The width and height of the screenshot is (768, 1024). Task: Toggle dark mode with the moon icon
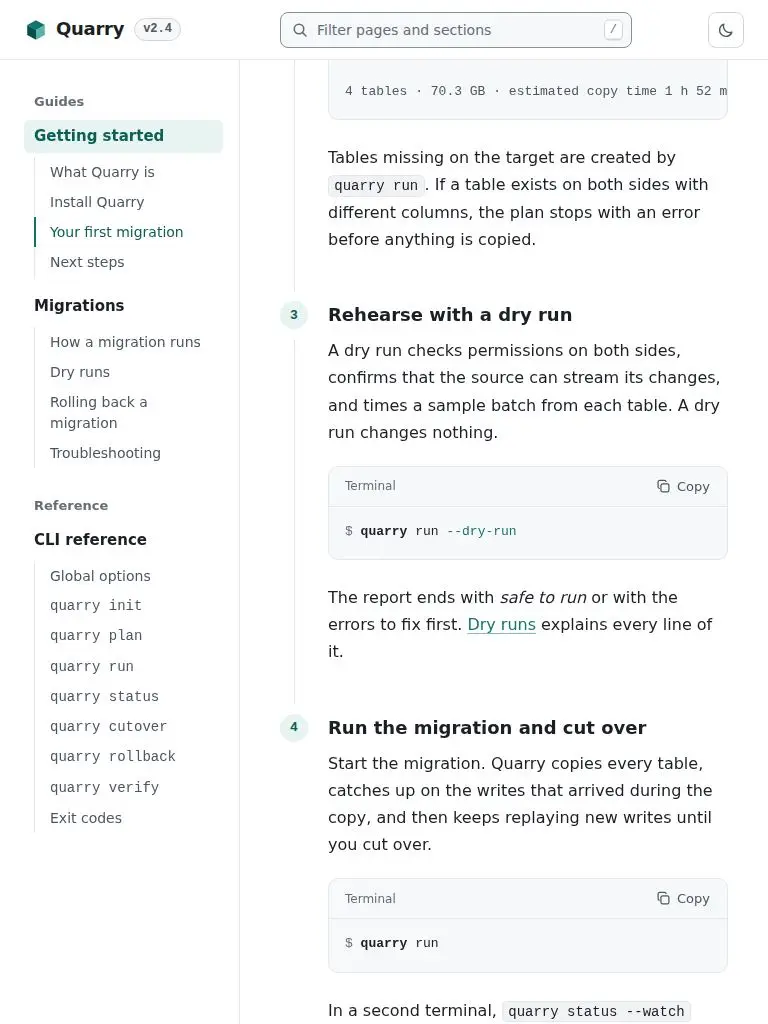tap(726, 30)
